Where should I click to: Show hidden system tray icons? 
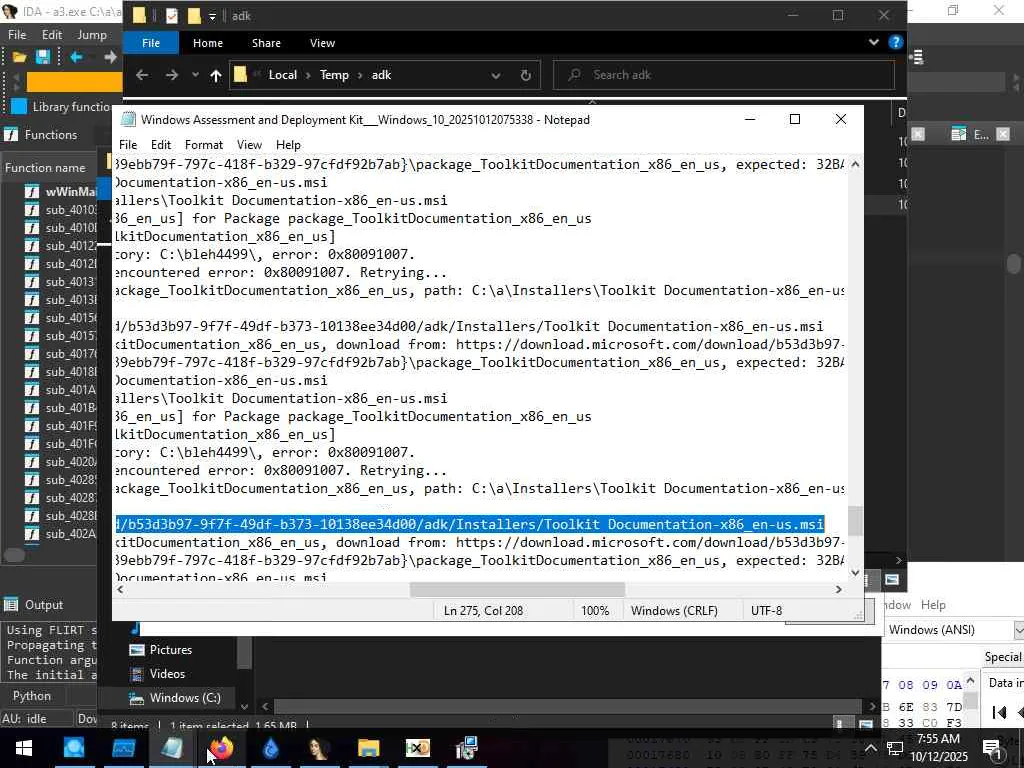(x=871, y=748)
